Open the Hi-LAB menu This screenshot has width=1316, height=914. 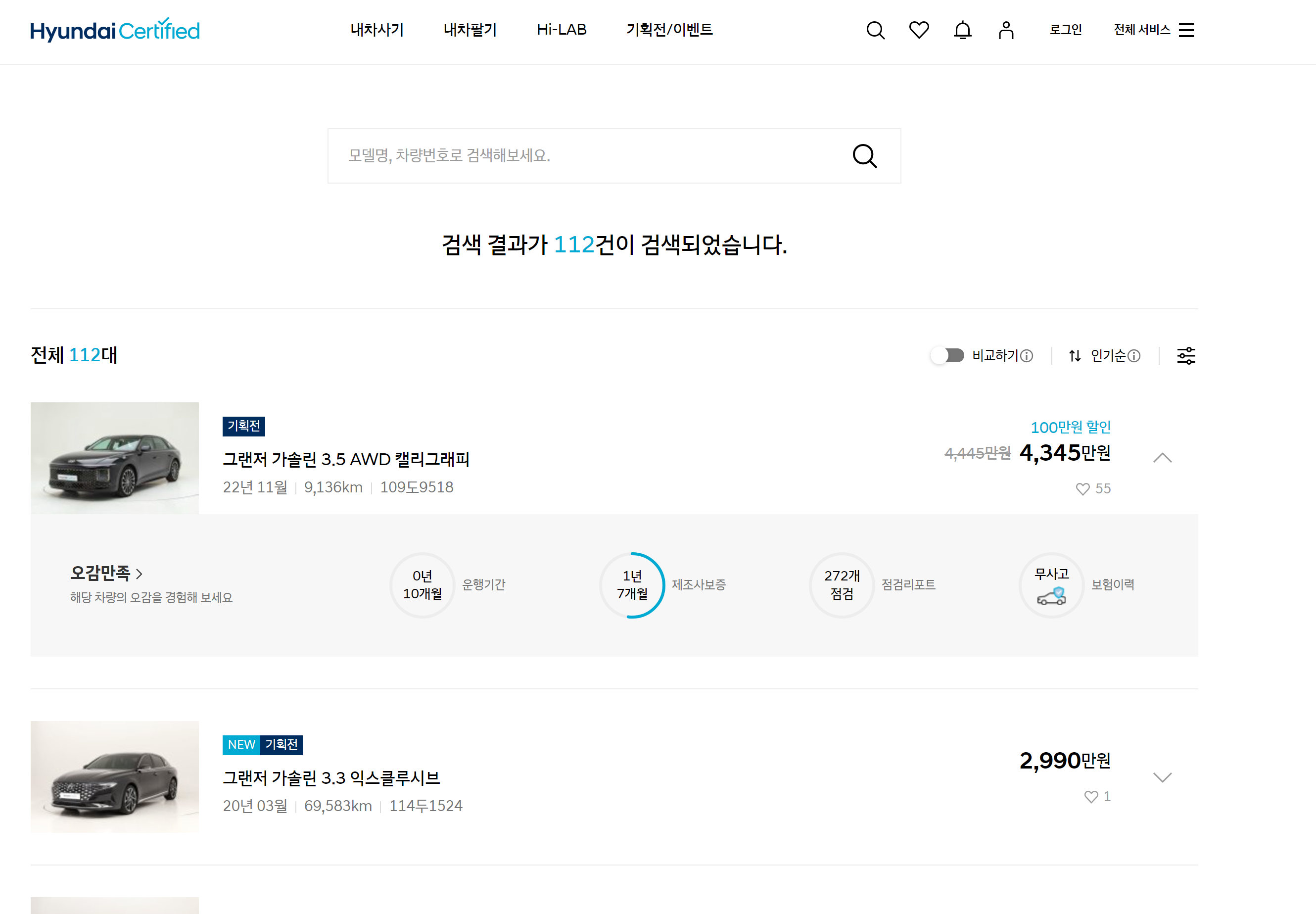pos(562,30)
